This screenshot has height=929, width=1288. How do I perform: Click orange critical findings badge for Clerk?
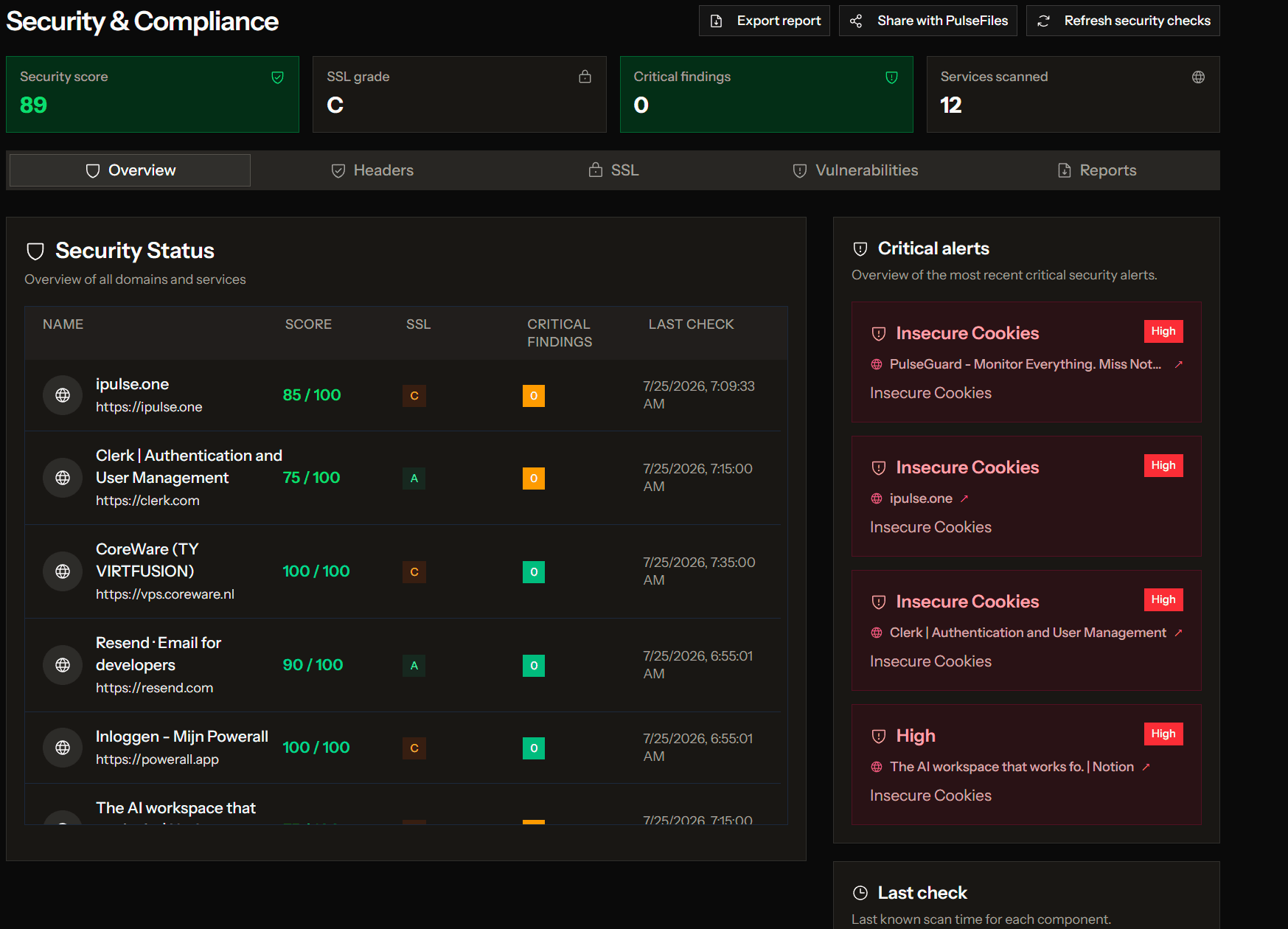coord(534,479)
